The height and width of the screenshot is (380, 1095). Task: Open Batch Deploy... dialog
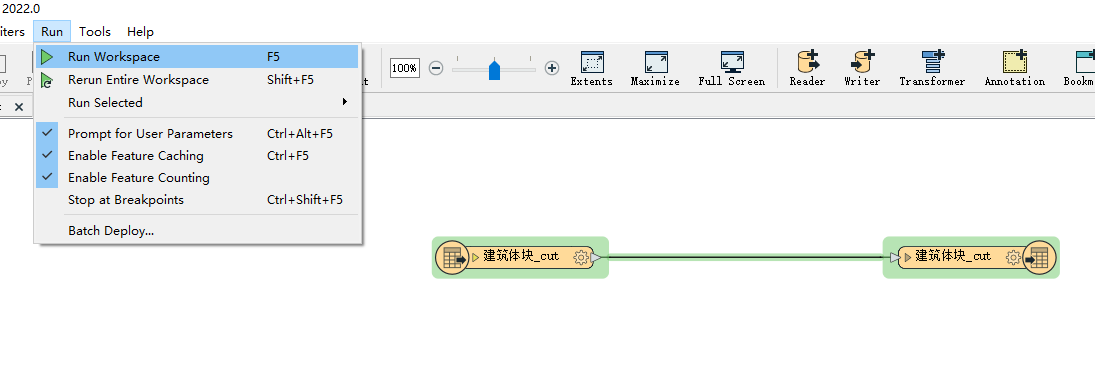pyautogui.click(x=197, y=231)
